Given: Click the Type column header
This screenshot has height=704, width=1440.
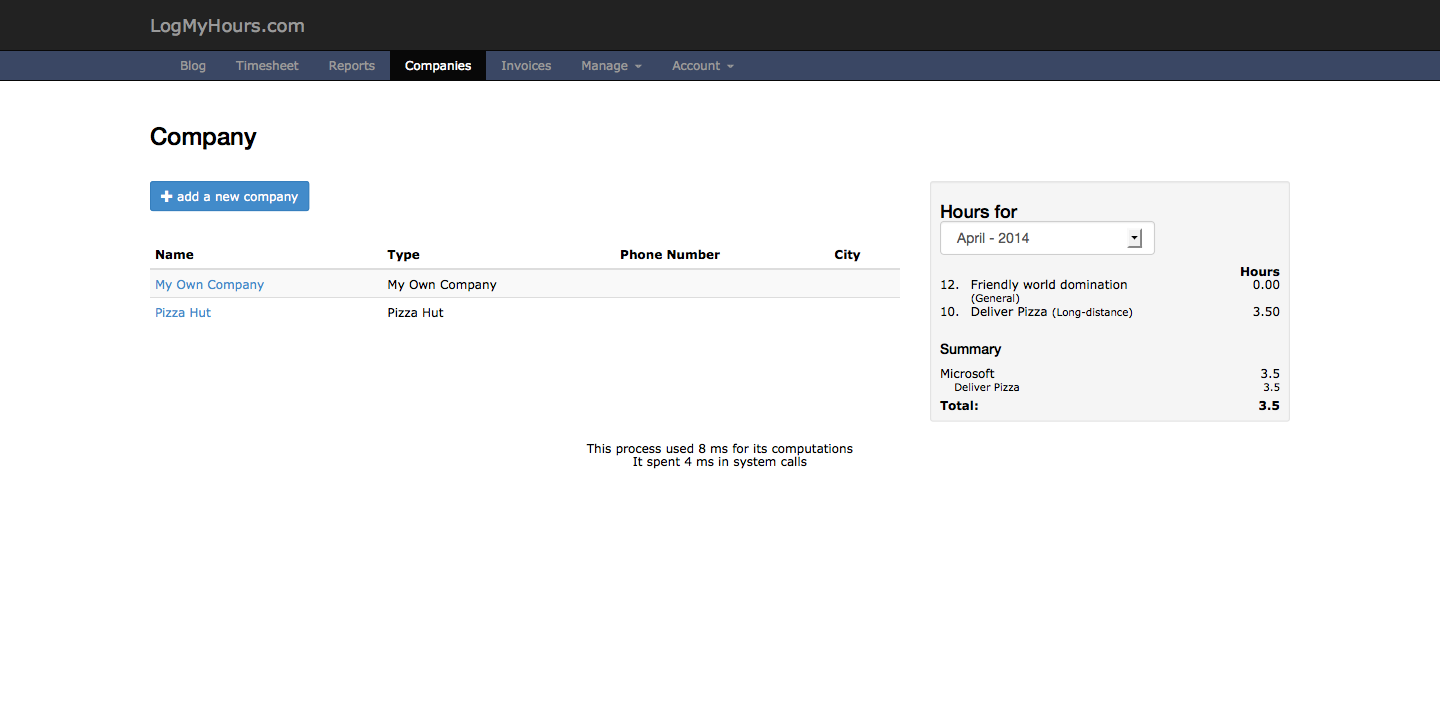Looking at the screenshot, I should pyautogui.click(x=403, y=255).
